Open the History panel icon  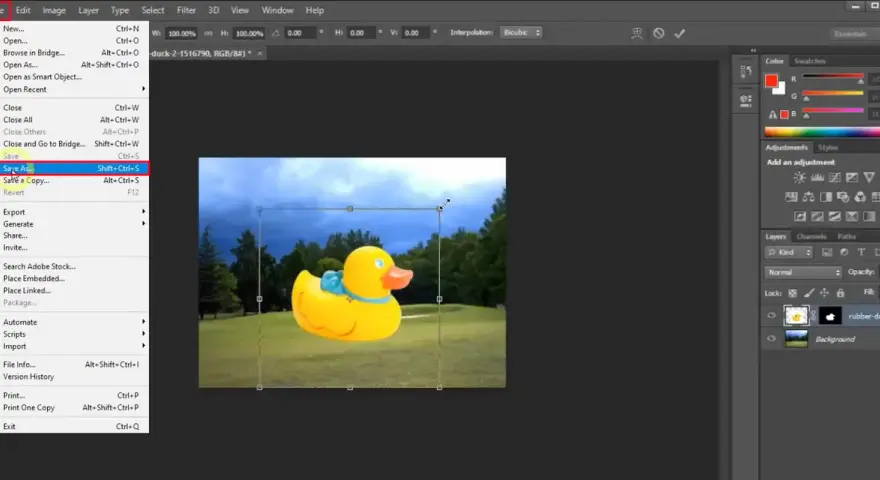coord(746,71)
